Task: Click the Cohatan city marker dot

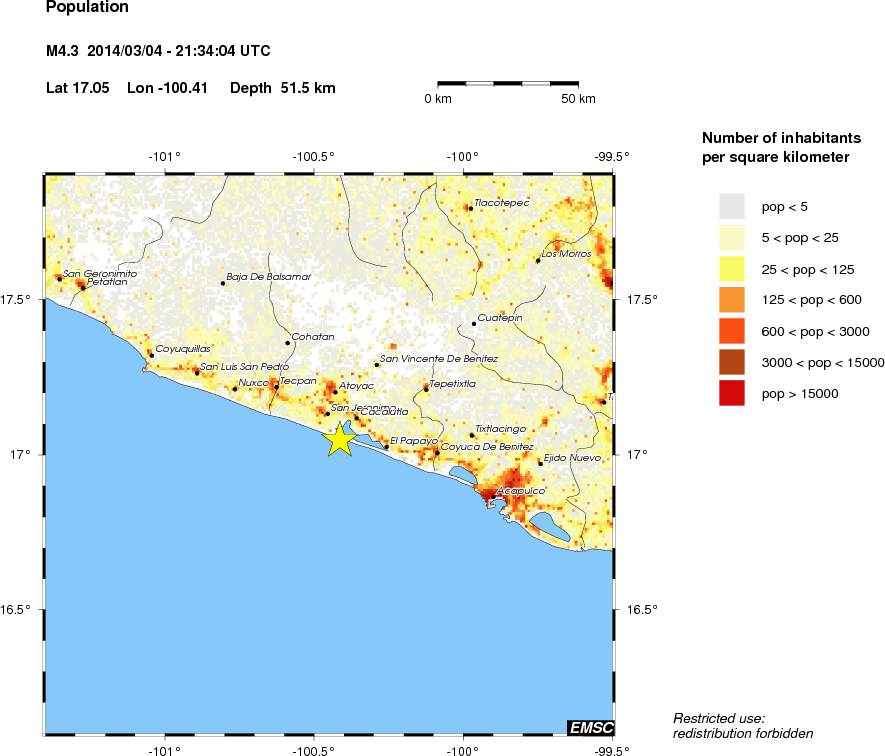Action: click(288, 343)
